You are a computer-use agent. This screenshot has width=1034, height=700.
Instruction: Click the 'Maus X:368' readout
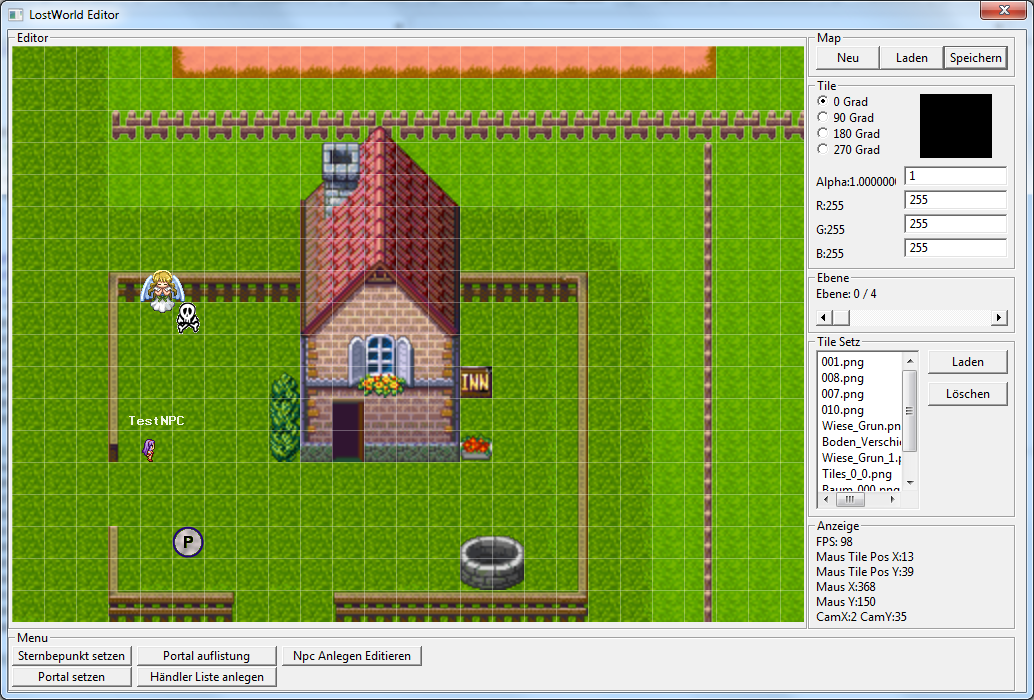[x=845, y=587]
